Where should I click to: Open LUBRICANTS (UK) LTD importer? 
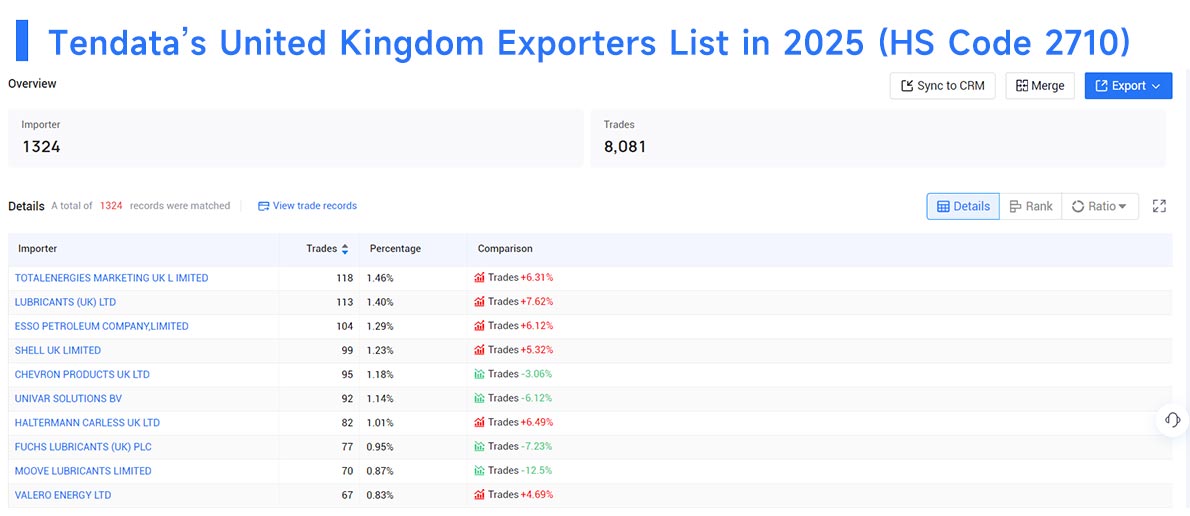pyautogui.click(x=65, y=302)
